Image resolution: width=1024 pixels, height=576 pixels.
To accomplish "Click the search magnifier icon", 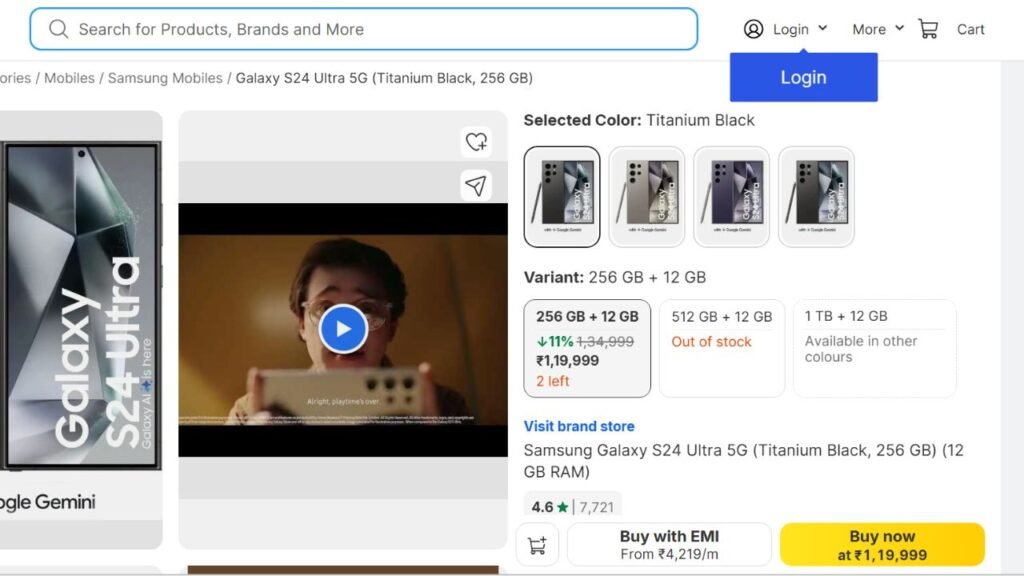I will (59, 29).
